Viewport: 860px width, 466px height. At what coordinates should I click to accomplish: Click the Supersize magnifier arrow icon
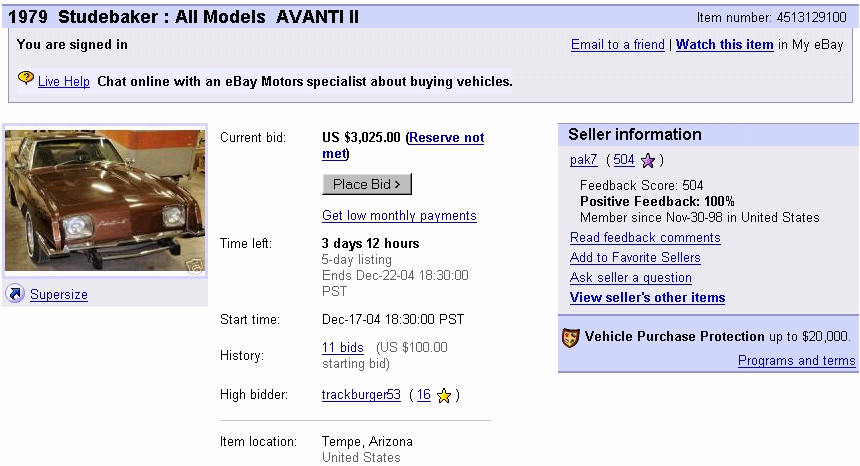[15, 294]
